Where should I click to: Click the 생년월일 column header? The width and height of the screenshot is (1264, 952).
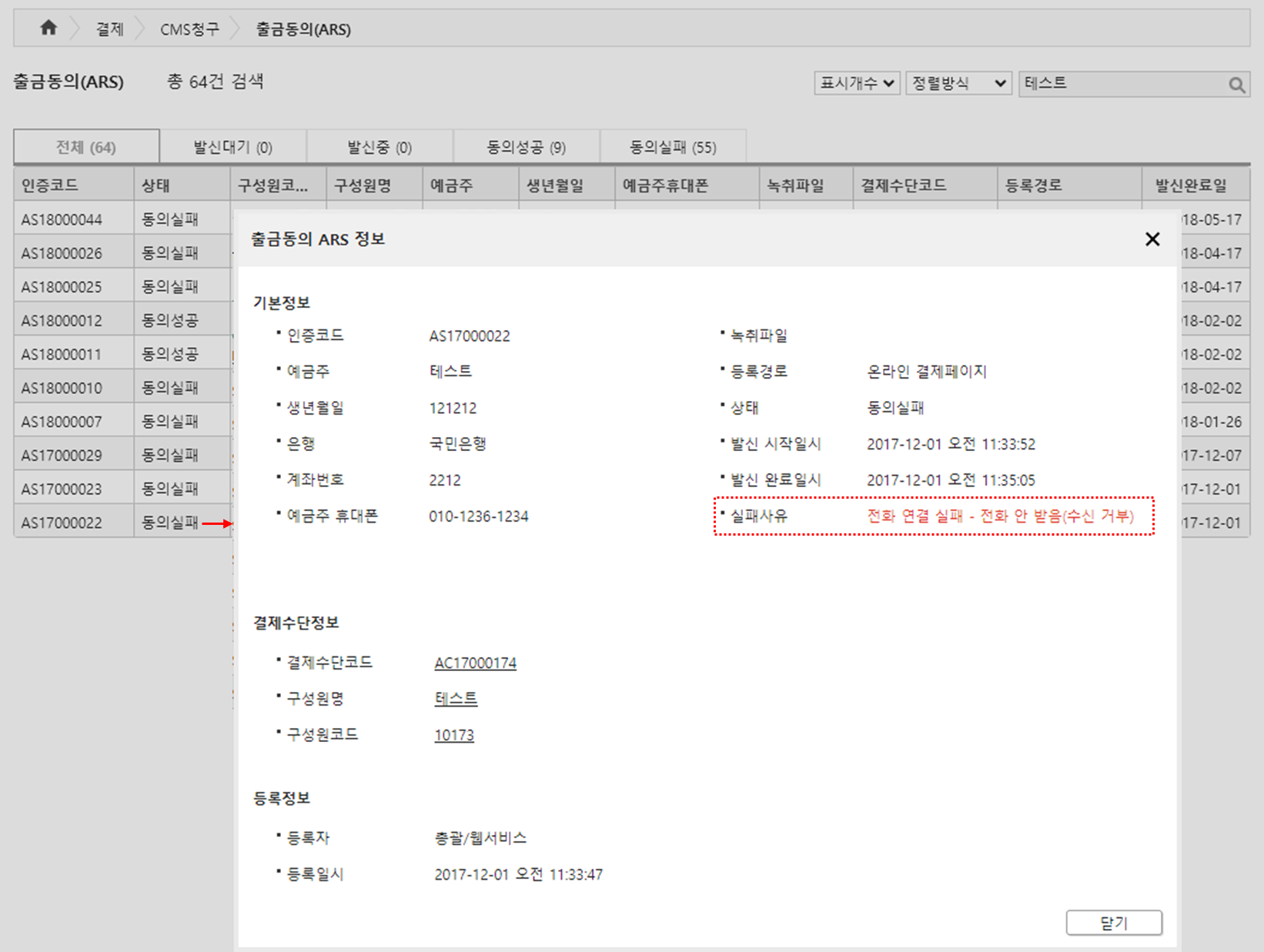(567, 185)
